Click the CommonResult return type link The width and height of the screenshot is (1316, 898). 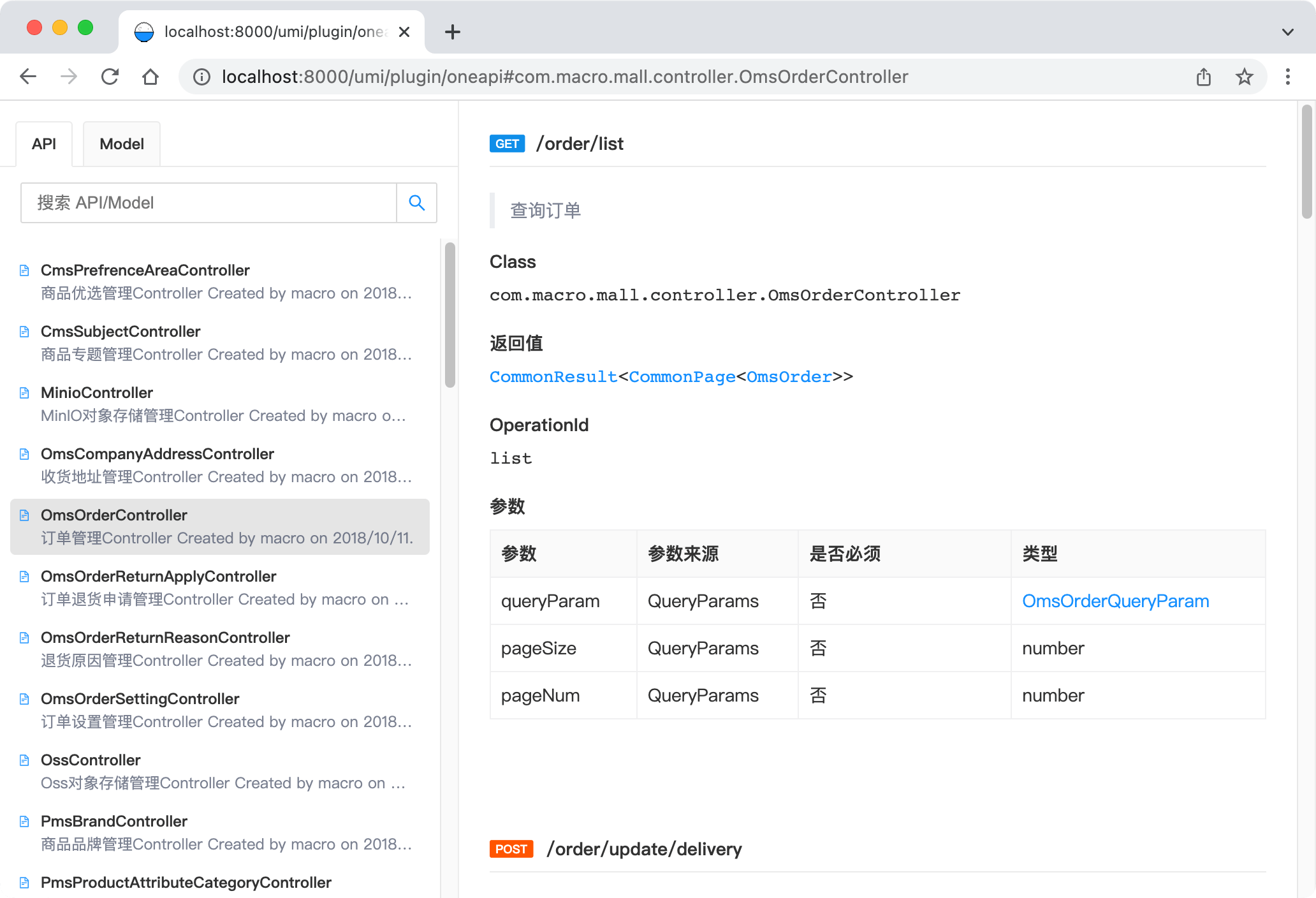pos(553,377)
